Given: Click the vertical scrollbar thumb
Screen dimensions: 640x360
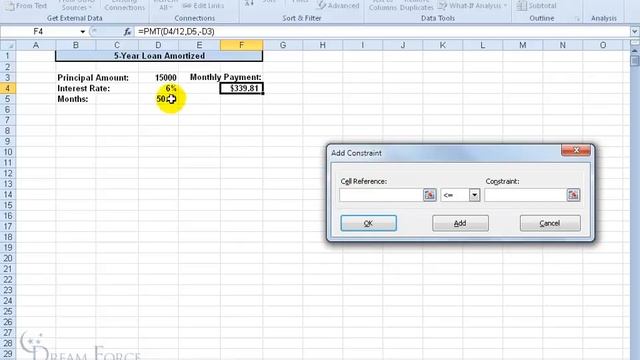Looking at the screenshot, I should click(635, 60).
